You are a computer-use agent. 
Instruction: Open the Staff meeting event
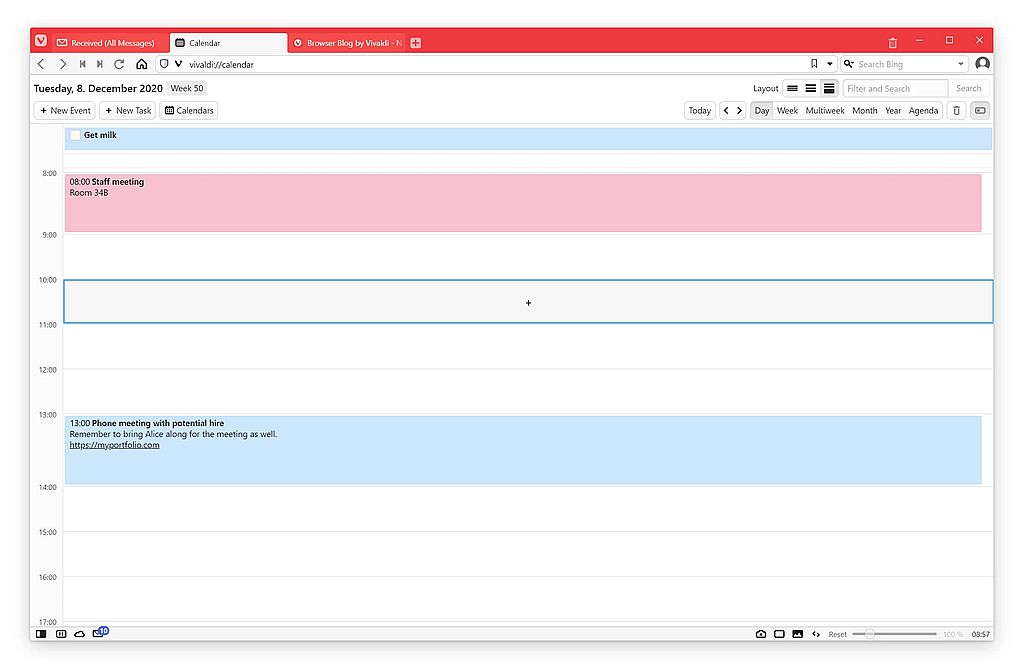point(522,202)
